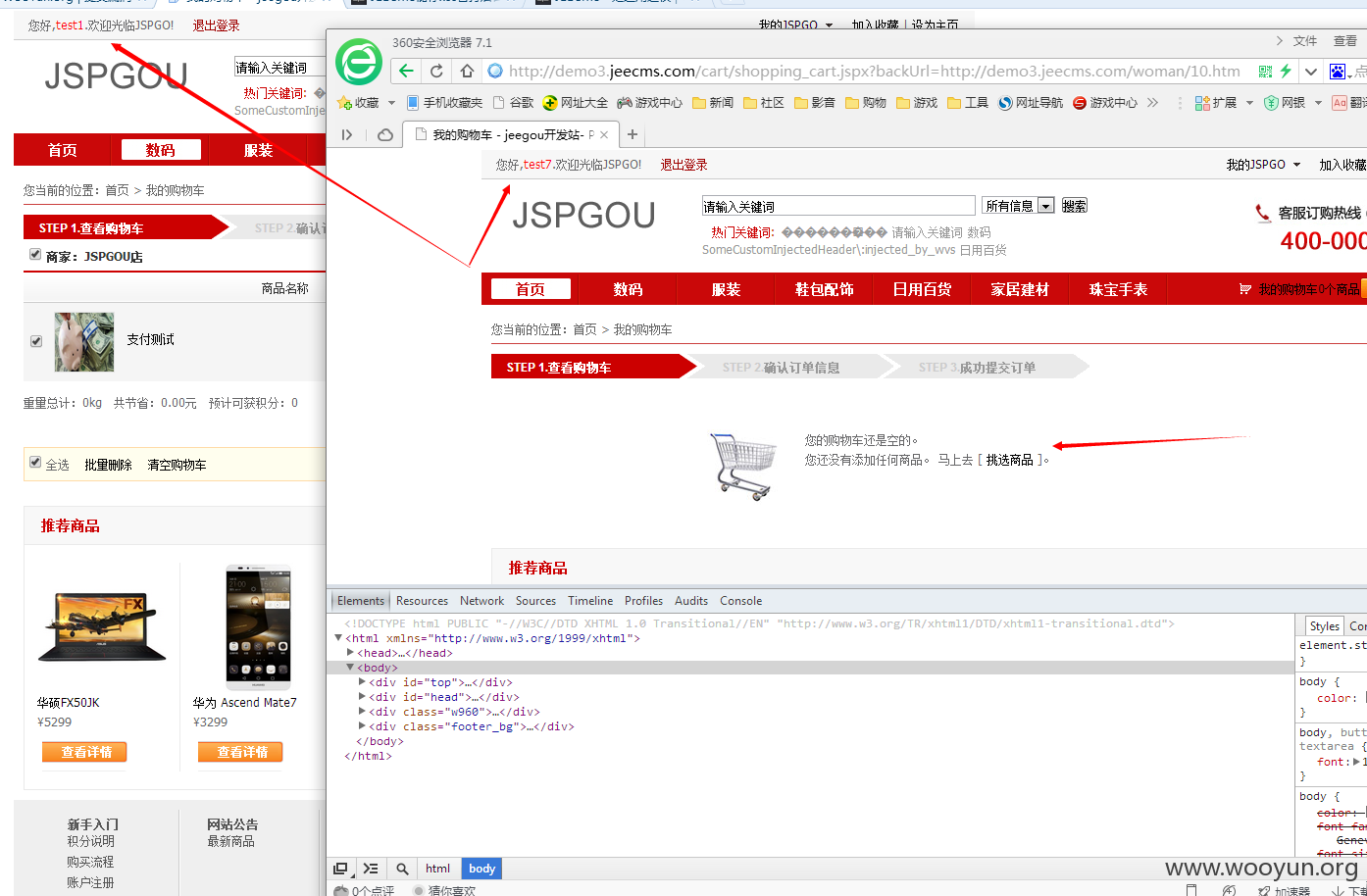Screen dimensions: 1367x896
Task: Click the browser URL address field
Action: click(x=873, y=71)
